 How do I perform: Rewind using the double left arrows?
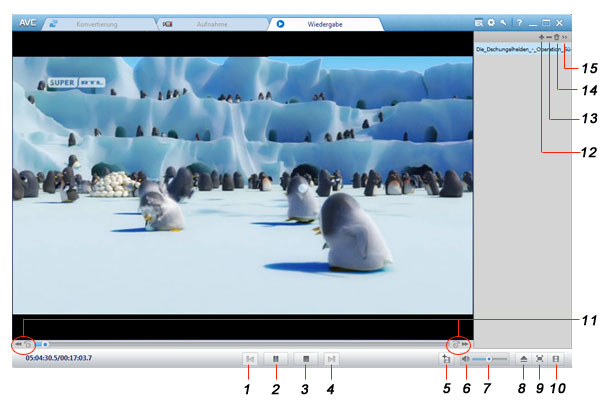18,344
